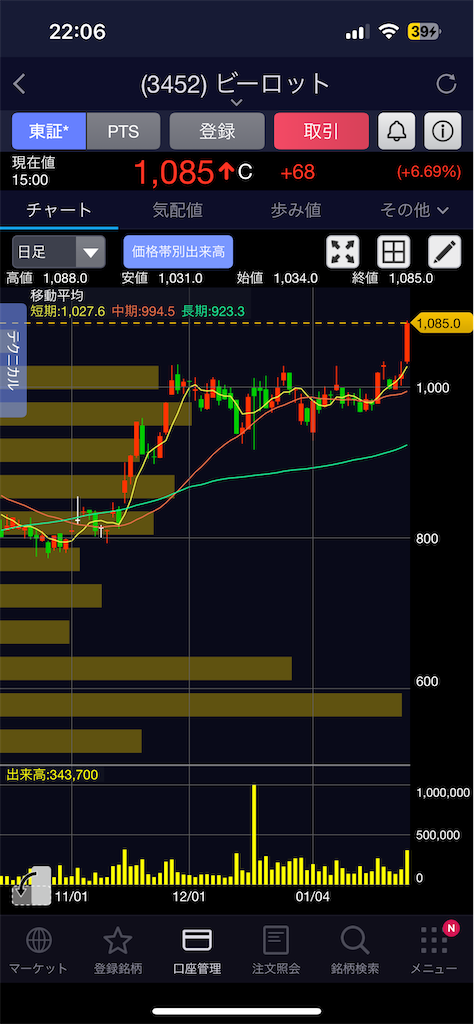Switch to 歩み値 tab
The height and width of the screenshot is (1024, 474).
(296, 210)
